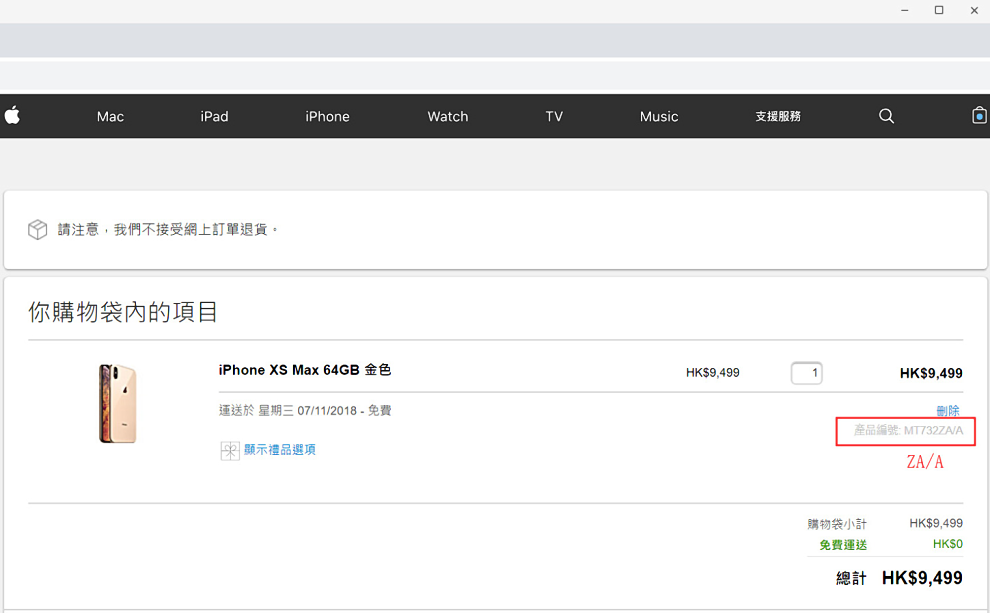Click the Apple logo in navigation bar
This screenshot has height=613, width=990.
(12, 116)
